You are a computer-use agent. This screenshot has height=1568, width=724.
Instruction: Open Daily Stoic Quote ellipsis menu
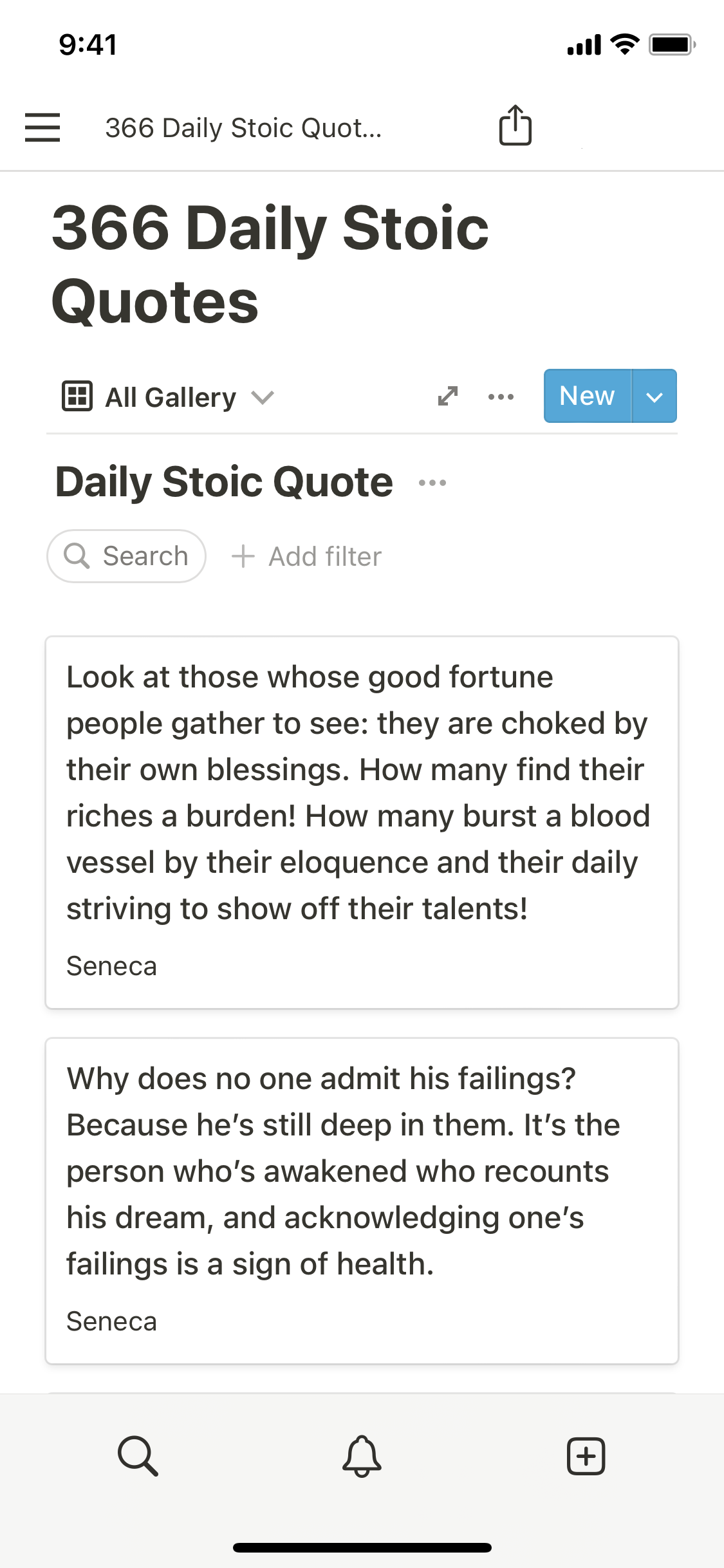tap(432, 483)
